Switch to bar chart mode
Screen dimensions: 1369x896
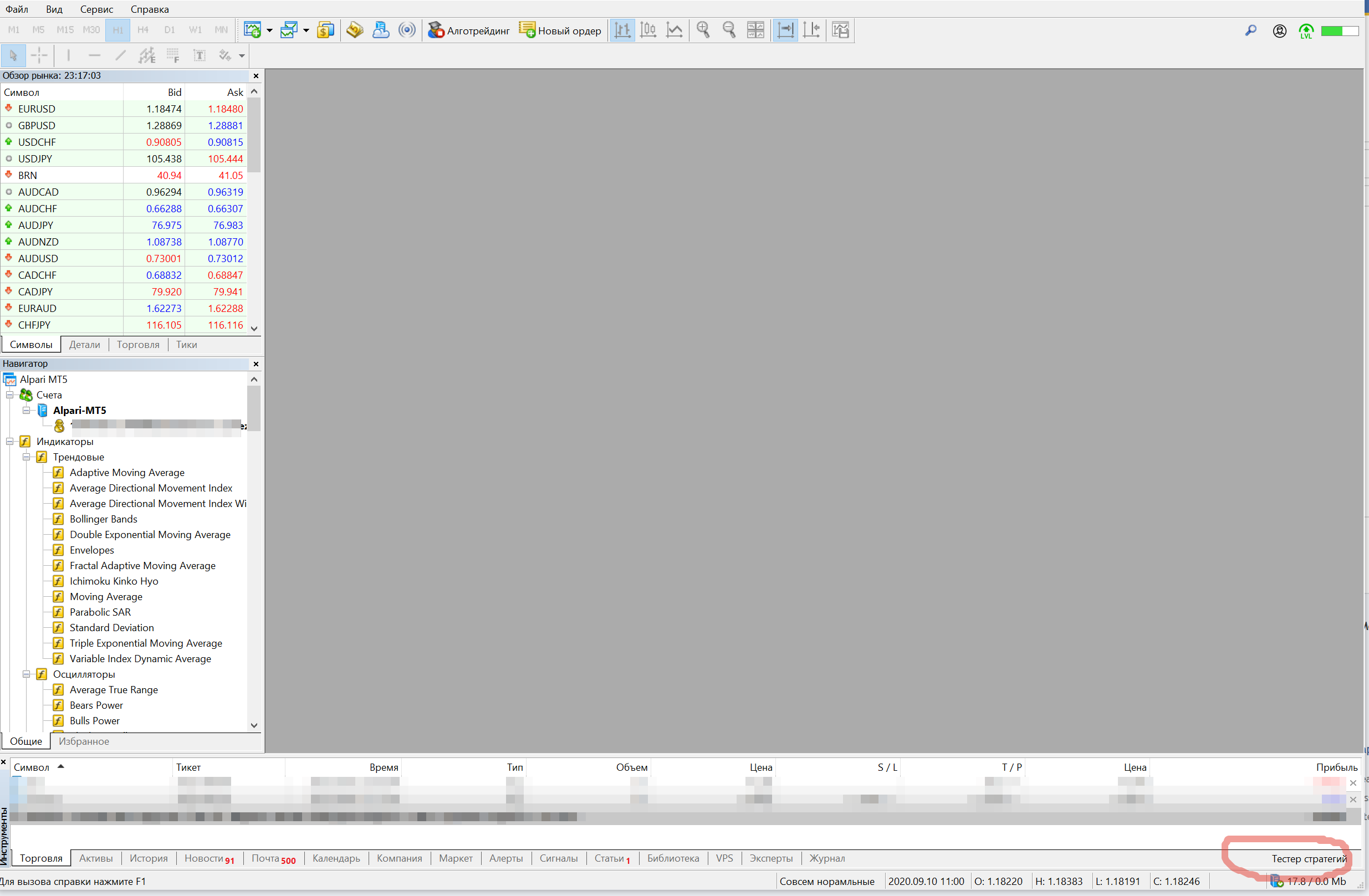(622, 30)
